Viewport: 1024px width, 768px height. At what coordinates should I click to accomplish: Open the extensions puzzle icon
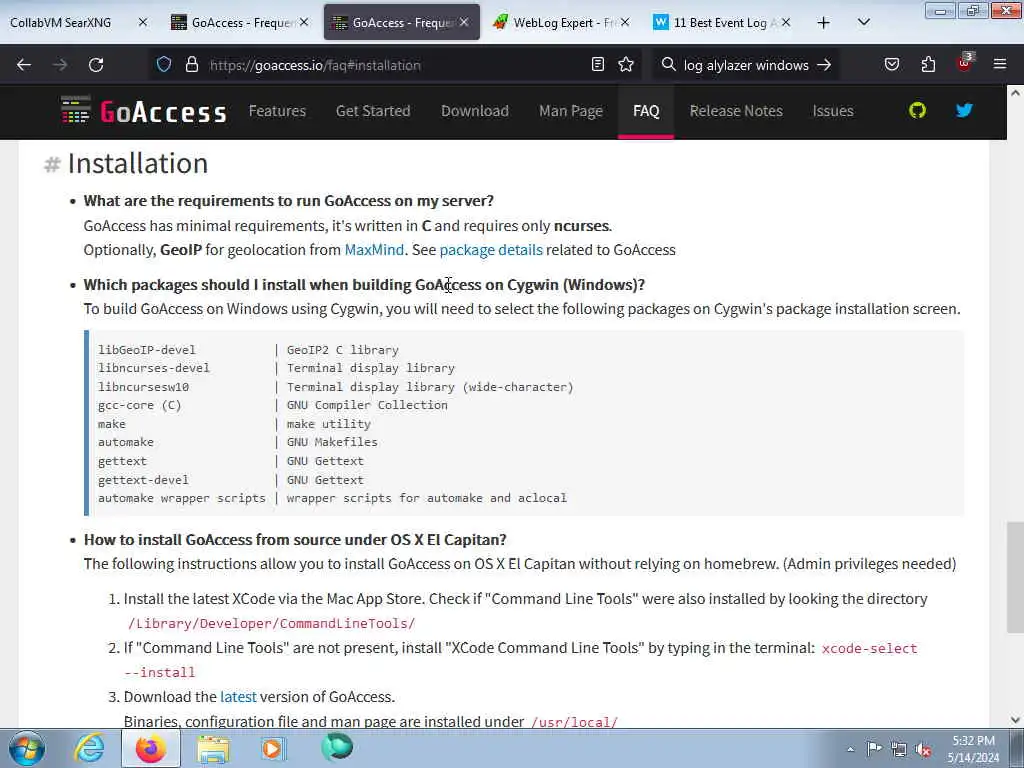click(928, 65)
